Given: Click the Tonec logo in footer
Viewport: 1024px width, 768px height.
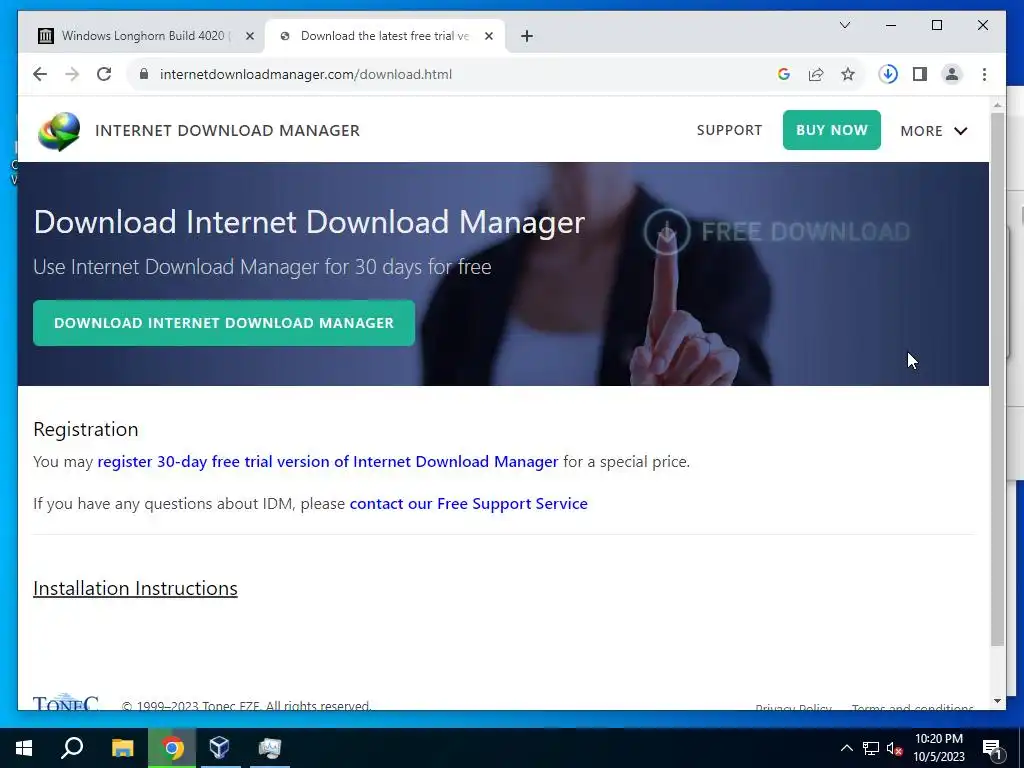Looking at the screenshot, I should [x=66, y=702].
